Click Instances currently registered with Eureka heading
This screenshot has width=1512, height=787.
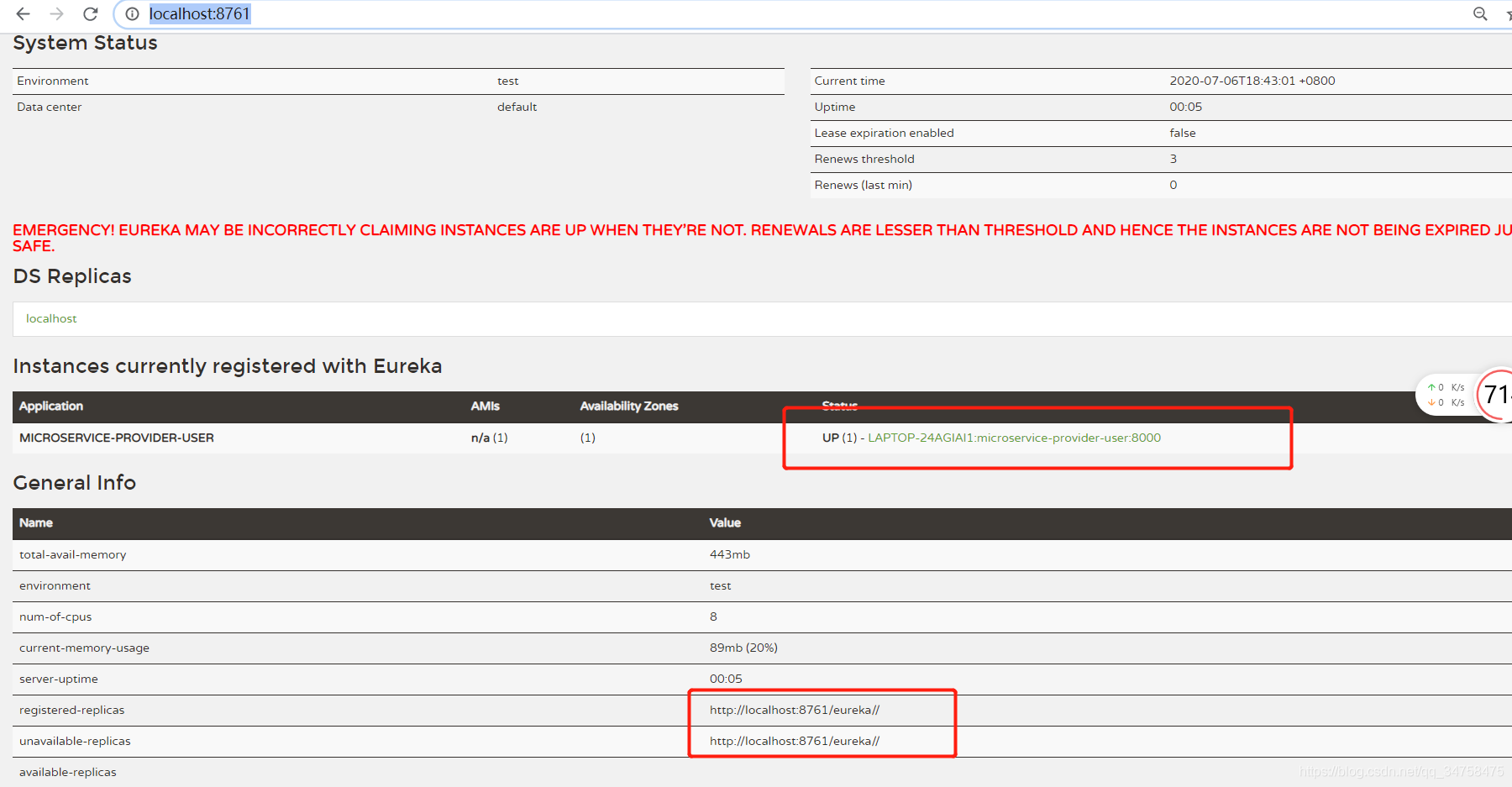click(x=228, y=366)
